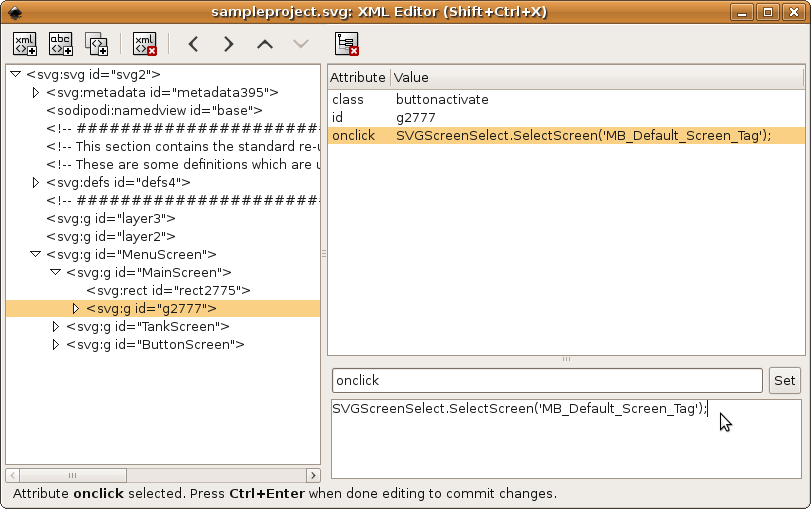Click the scroll right arrow of tree scrollbar
This screenshot has height=509, width=811.
(313, 475)
